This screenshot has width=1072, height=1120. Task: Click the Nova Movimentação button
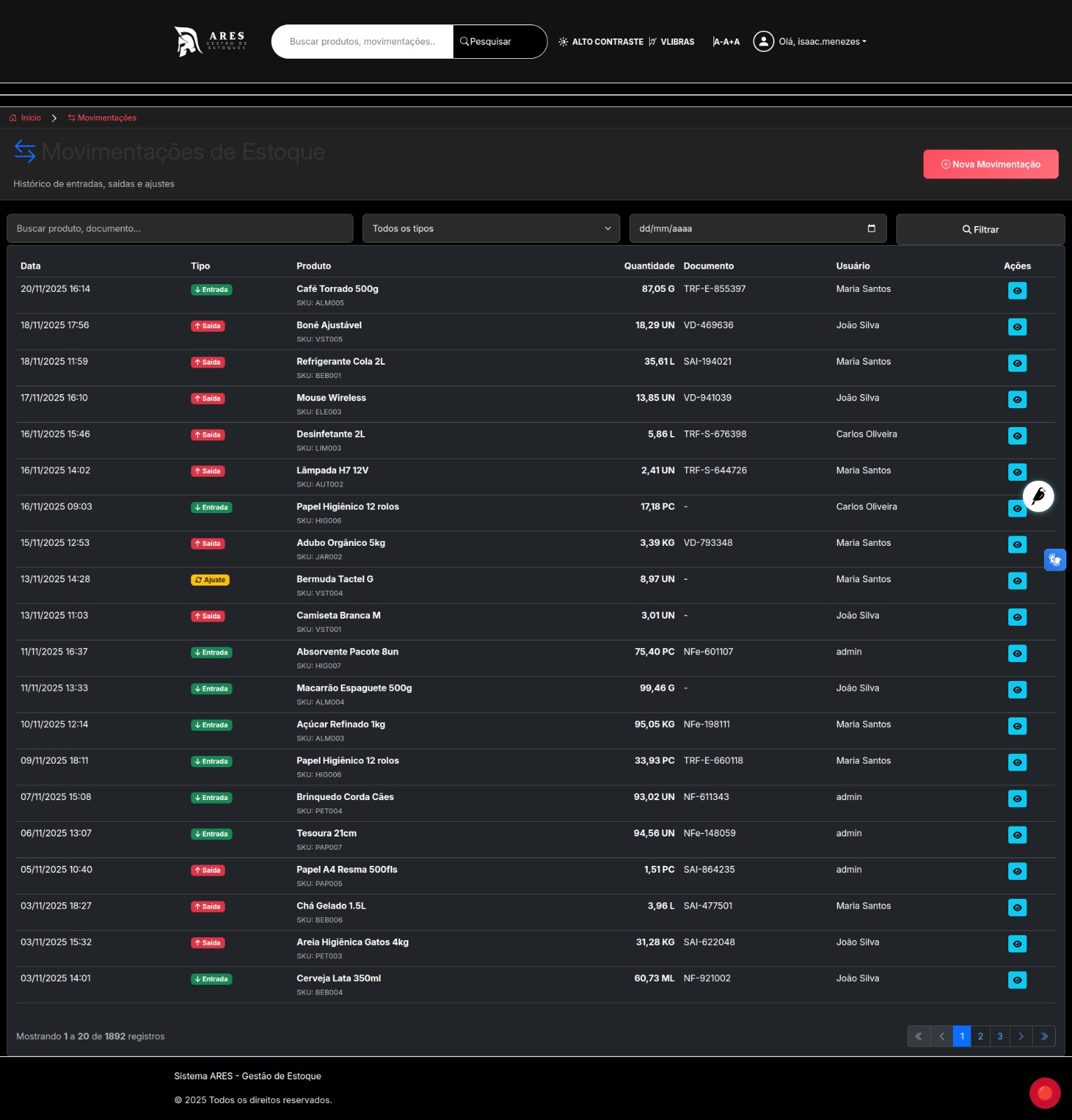(x=991, y=164)
